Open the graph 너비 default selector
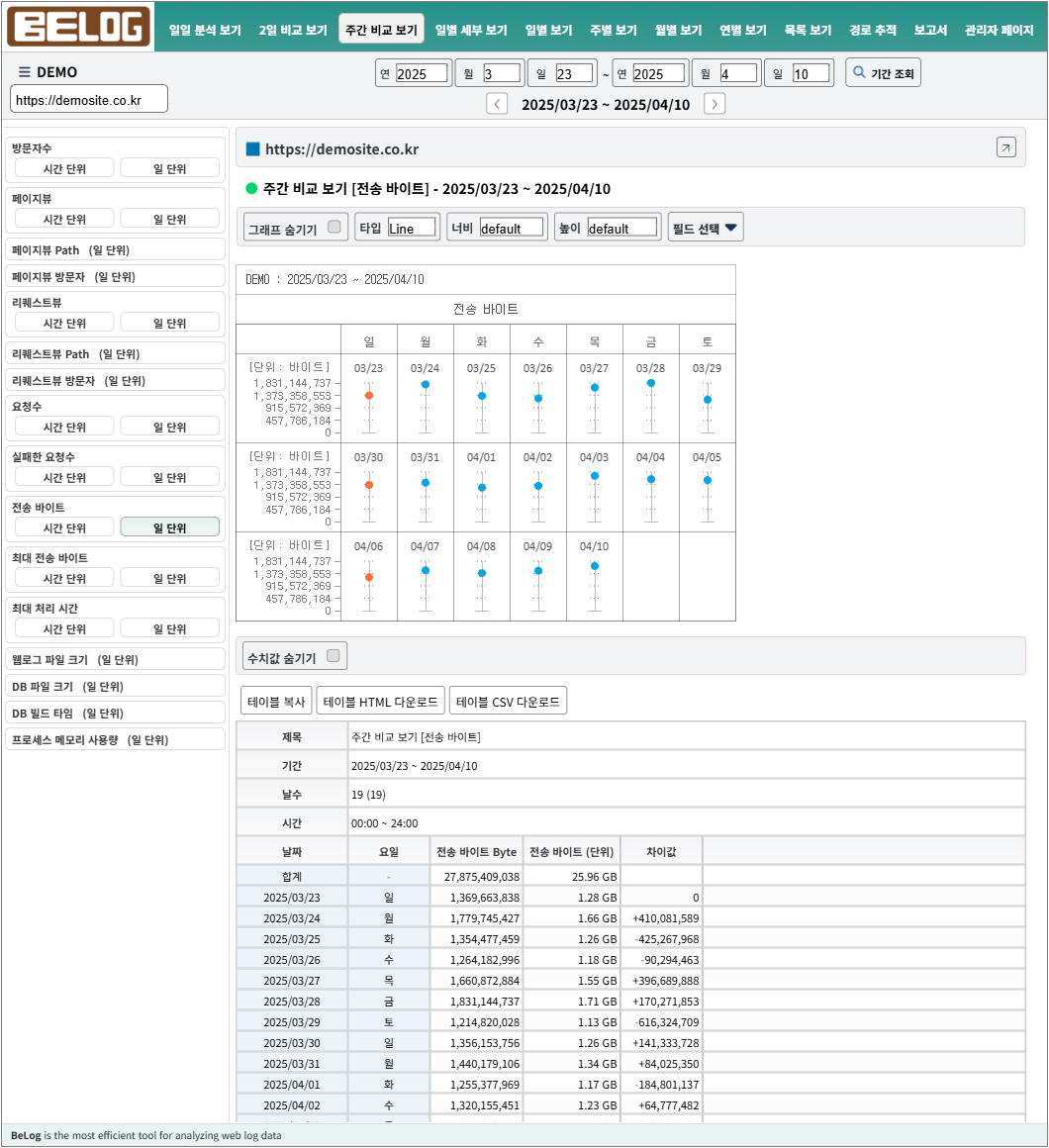 click(511, 228)
